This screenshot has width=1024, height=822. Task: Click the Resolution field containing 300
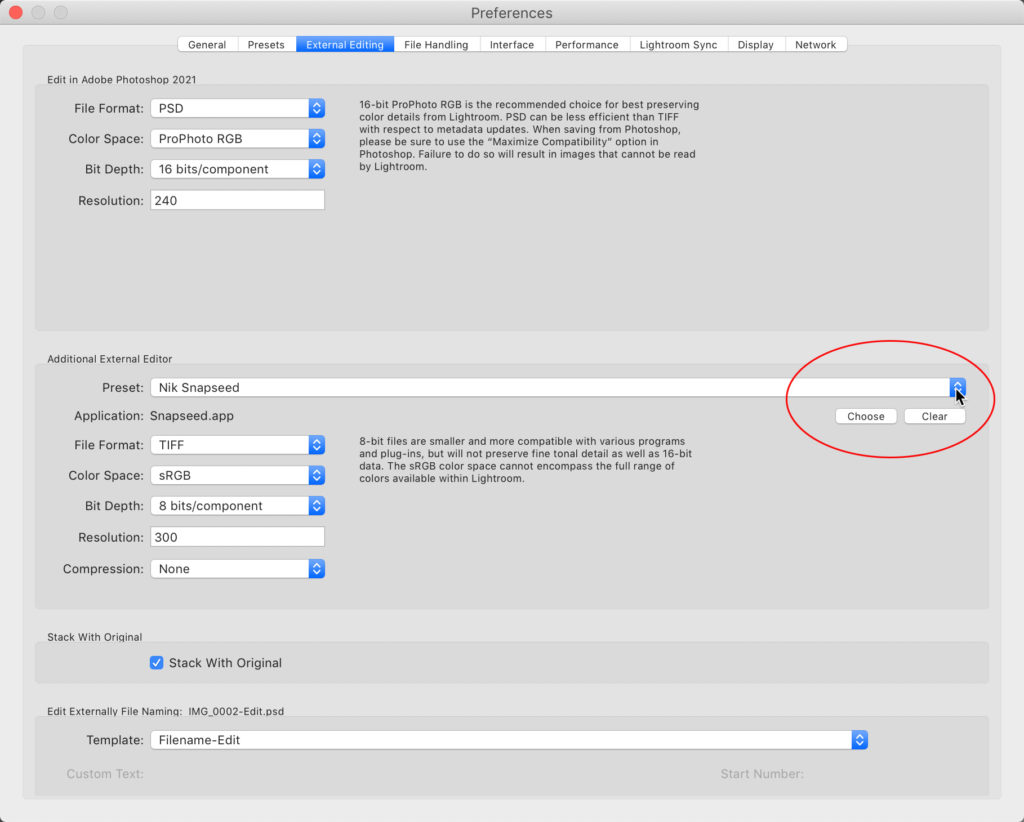click(237, 537)
